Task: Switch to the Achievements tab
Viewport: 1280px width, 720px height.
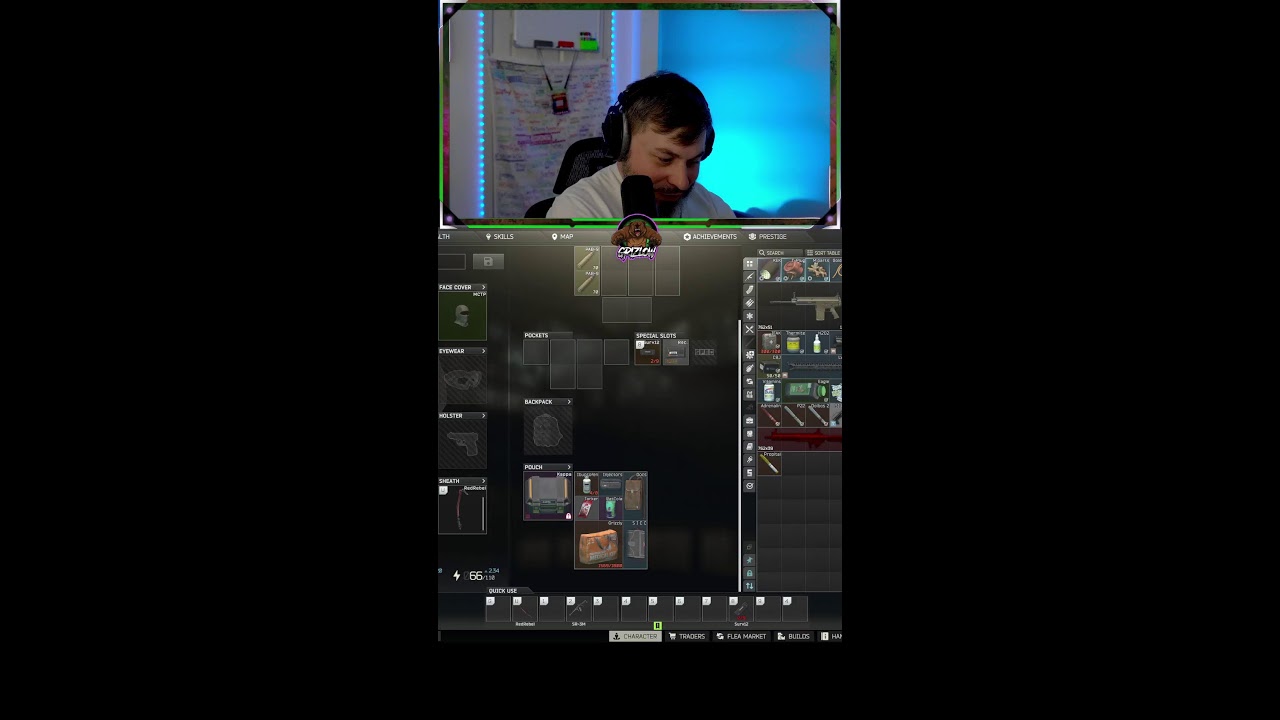Action: pos(710,237)
